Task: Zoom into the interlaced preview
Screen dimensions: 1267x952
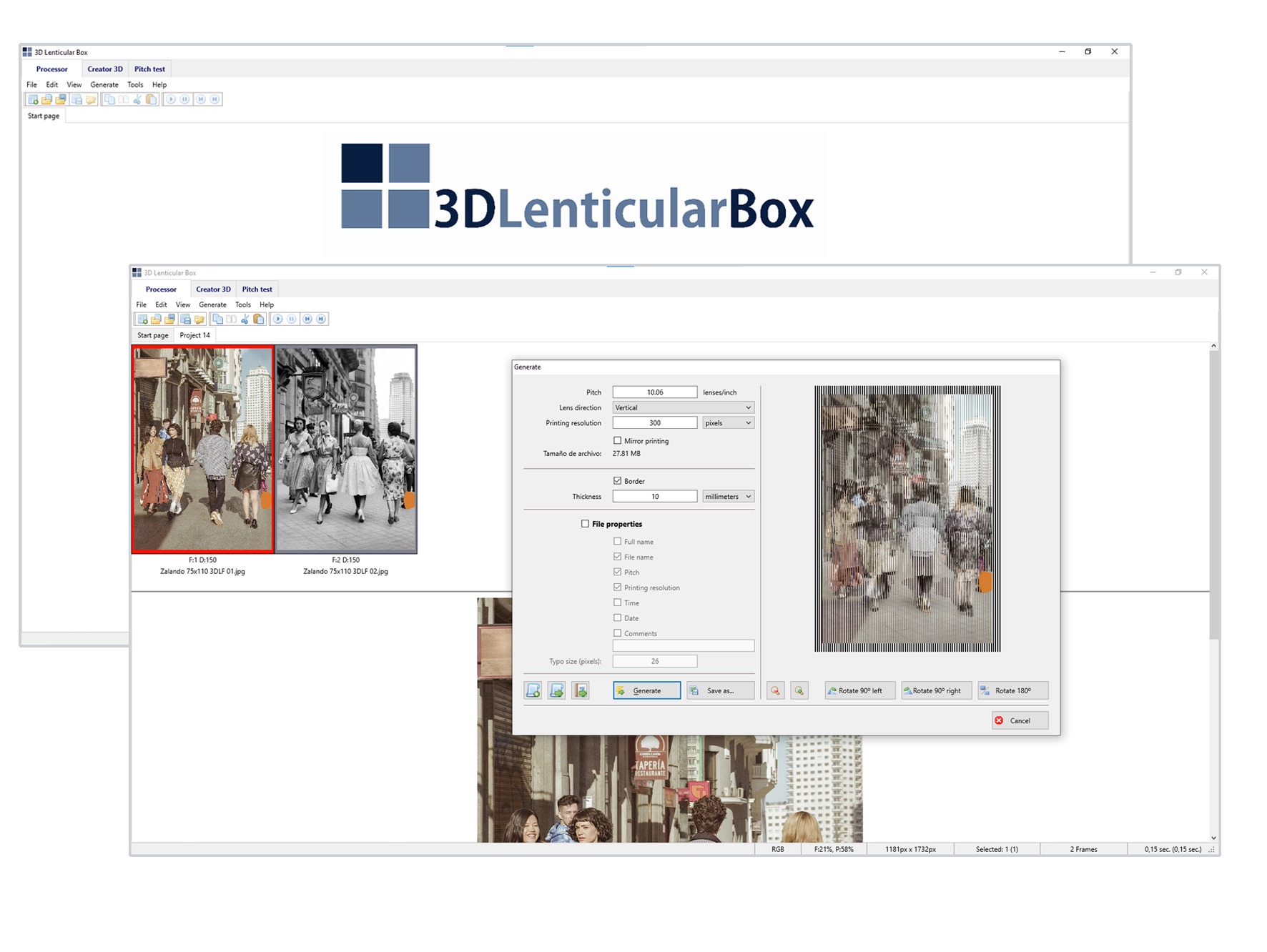Action: (799, 690)
